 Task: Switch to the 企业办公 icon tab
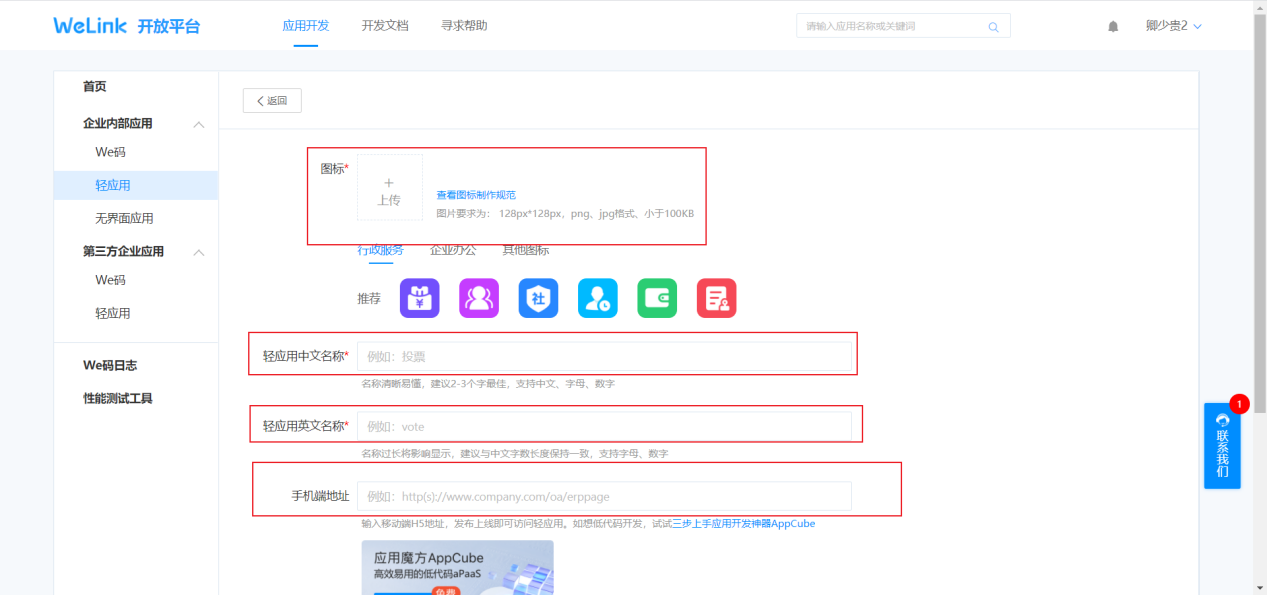tap(453, 250)
